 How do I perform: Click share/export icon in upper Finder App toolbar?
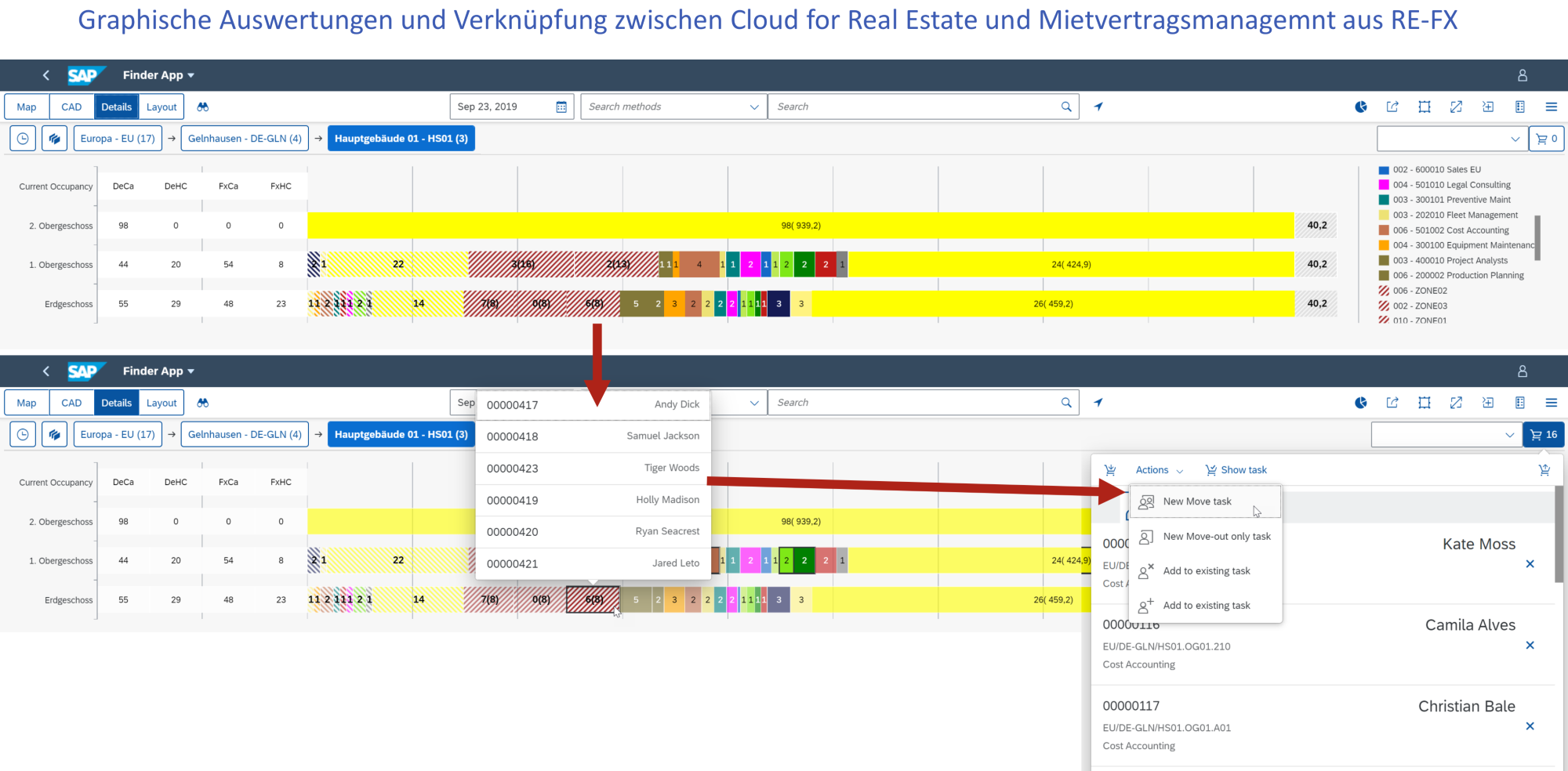(1392, 107)
